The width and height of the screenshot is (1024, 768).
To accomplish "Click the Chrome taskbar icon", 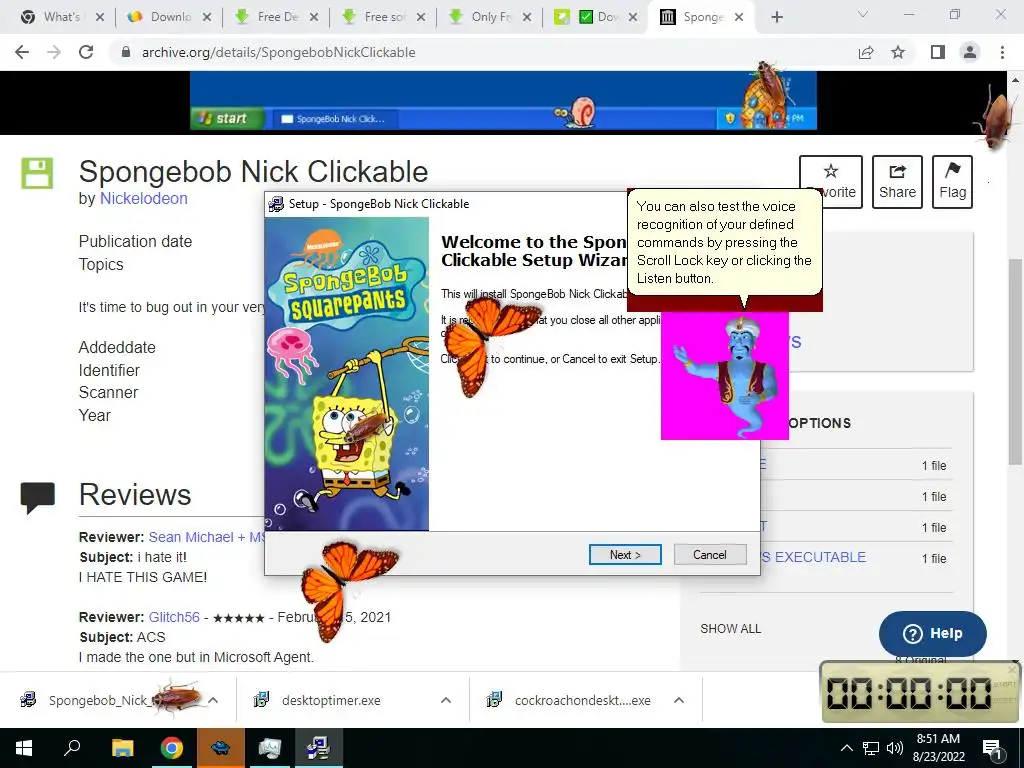I will (172, 748).
